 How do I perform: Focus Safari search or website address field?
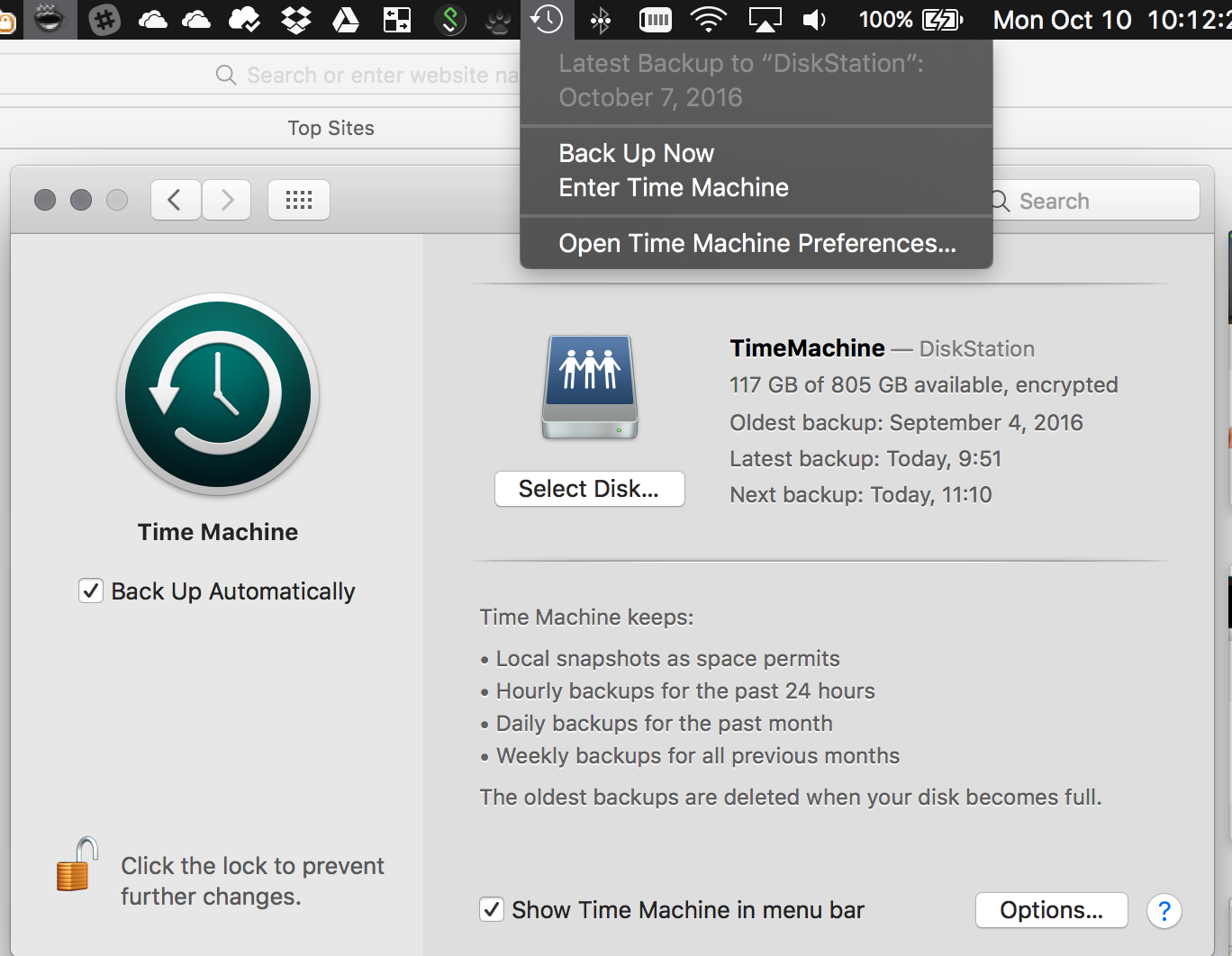383,76
